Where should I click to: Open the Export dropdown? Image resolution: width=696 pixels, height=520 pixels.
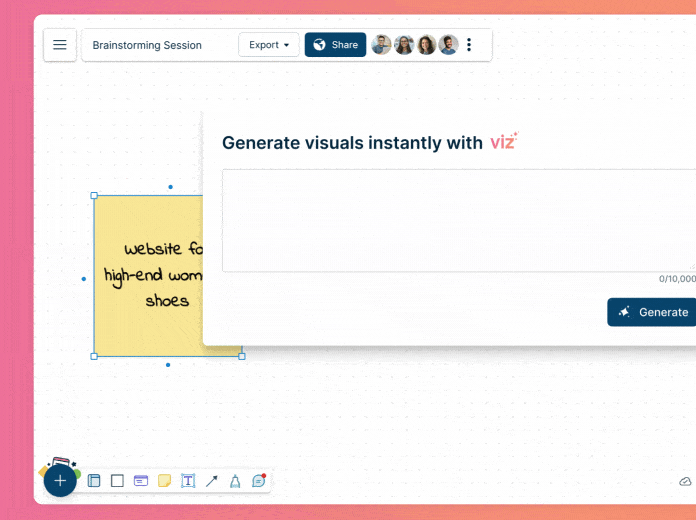tap(269, 45)
